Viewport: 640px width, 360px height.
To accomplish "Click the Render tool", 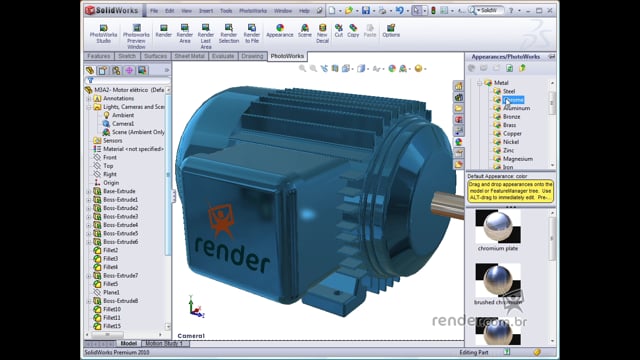I will pyautogui.click(x=164, y=31).
